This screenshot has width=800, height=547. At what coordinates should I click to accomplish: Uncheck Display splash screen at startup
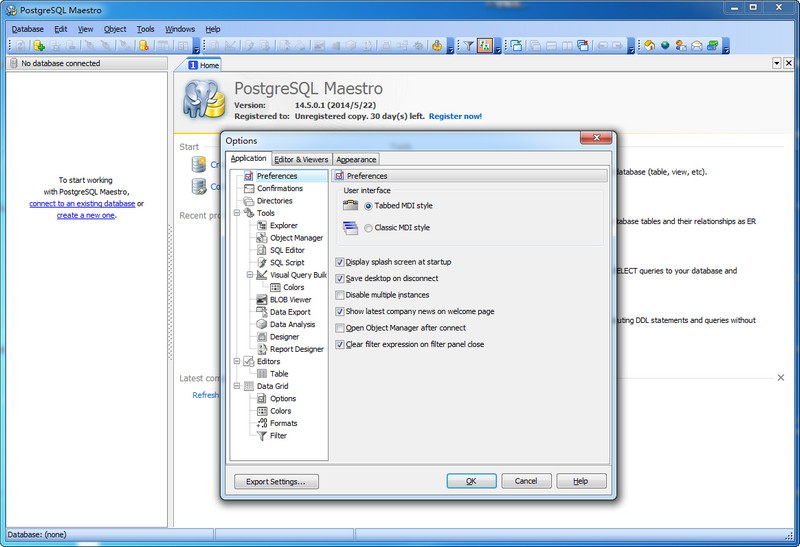(x=340, y=262)
